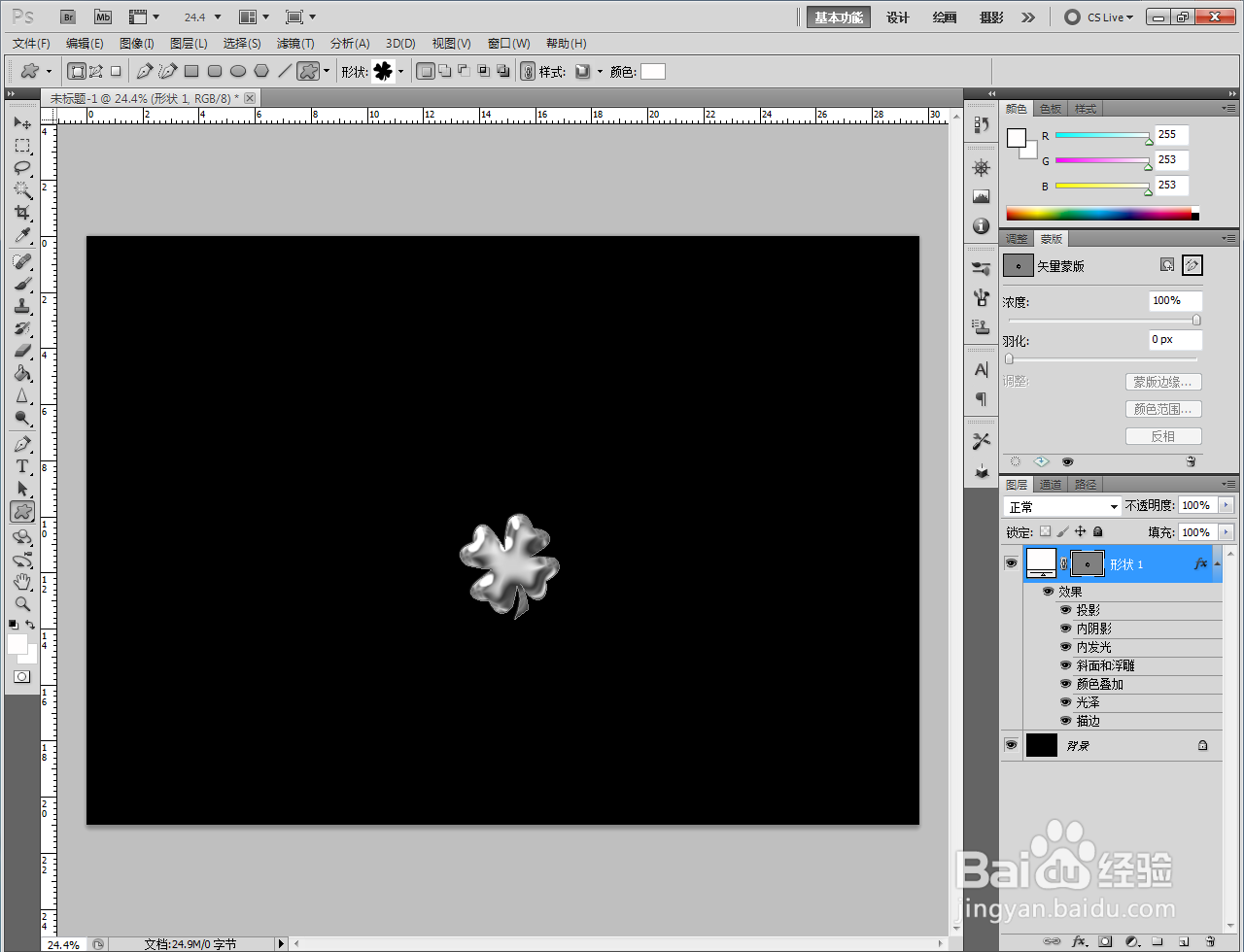
Task: Toggle visibility of 投影 effect
Action: (x=1066, y=610)
